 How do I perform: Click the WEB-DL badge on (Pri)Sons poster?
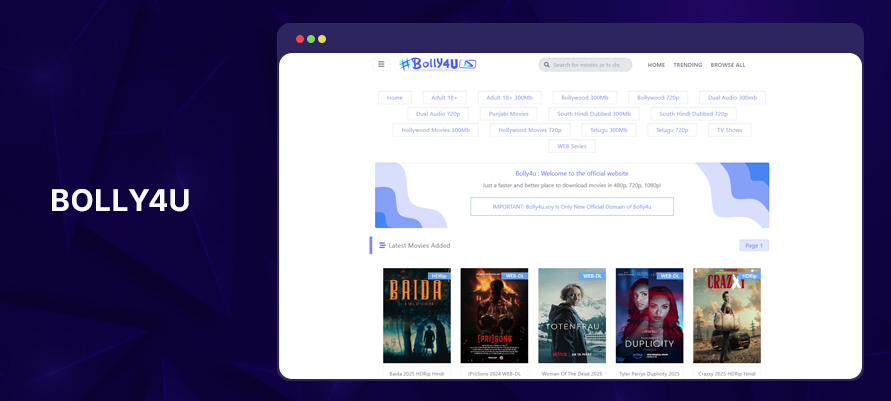(x=515, y=275)
